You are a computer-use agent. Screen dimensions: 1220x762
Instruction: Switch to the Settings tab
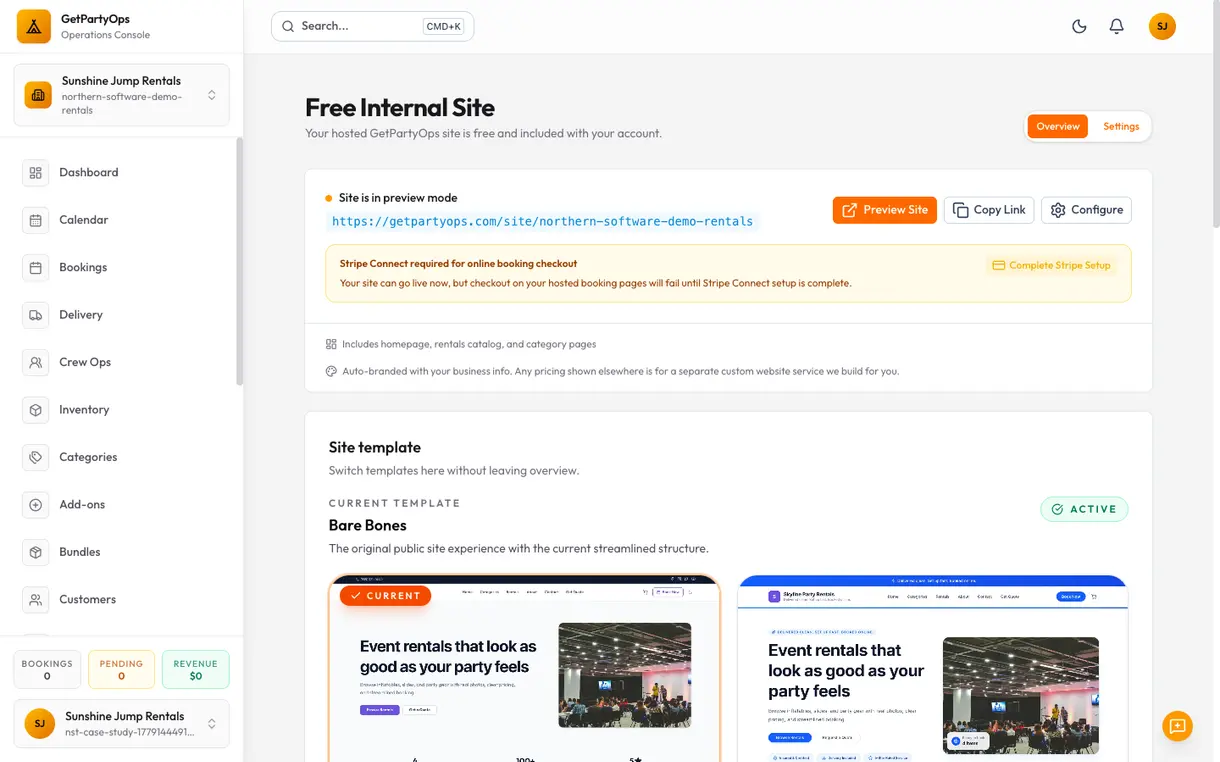(x=1121, y=126)
